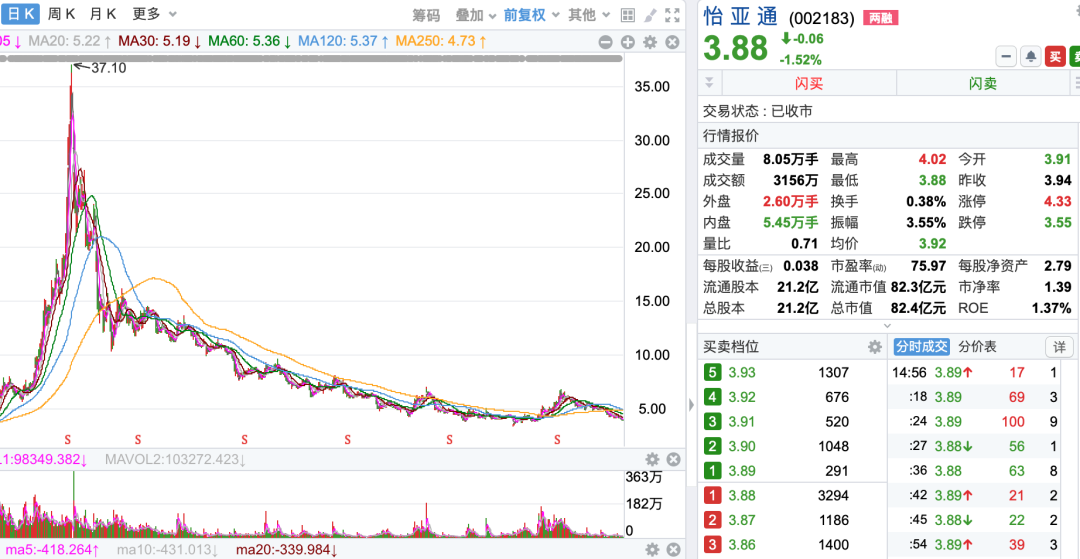
Task: Click the double-arrow expander left of 闪买
Action: coord(709,83)
